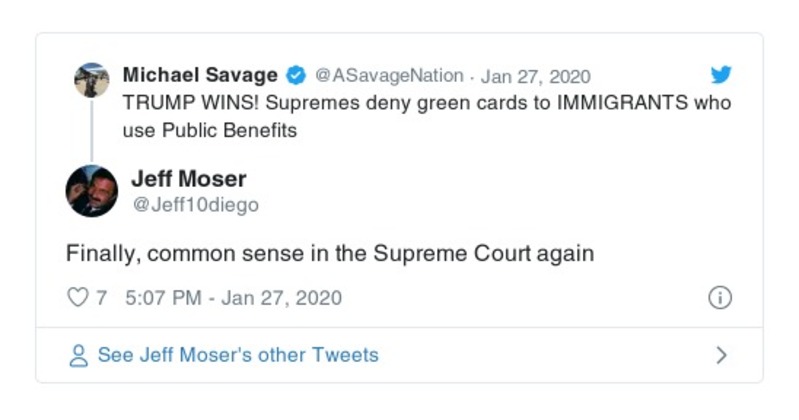This screenshot has width=799, height=420.
Task: Like the tweet with the heart icon
Action: coord(77,298)
